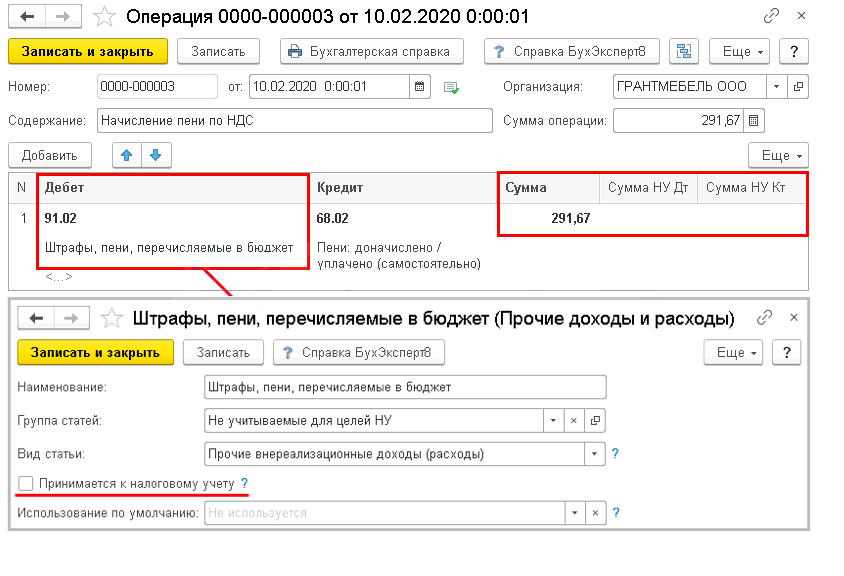
Task: Click the Бухгалтерская справка button
Action: tap(371, 51)
